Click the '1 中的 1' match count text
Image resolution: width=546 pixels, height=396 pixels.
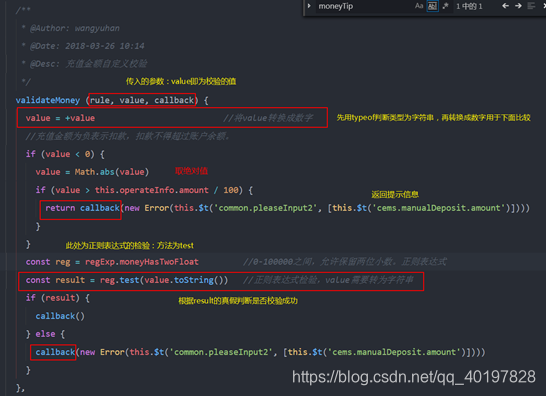tap(469, 6)
